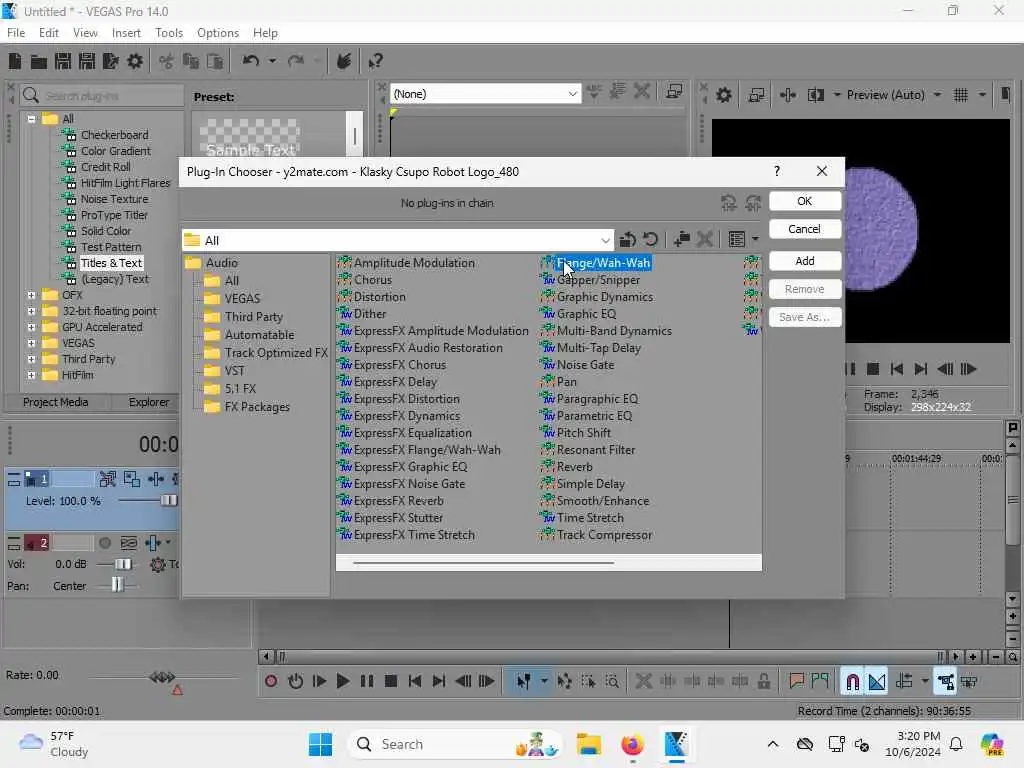Select Graphic EQ plug-in
This screenshot has height=768, width=1024.
point(586,314)
